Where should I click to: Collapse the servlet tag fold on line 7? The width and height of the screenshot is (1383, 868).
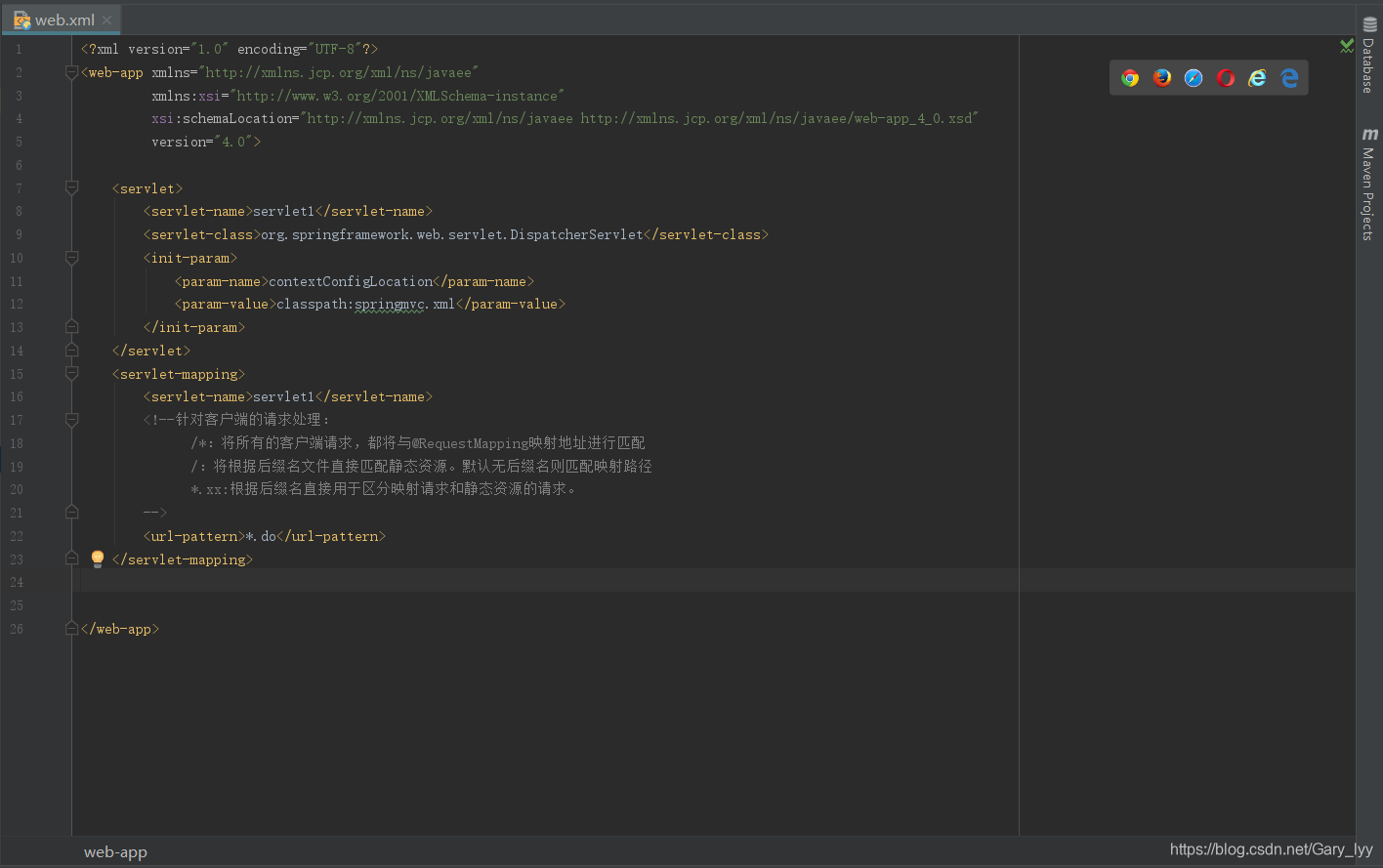tap(71, 187)
